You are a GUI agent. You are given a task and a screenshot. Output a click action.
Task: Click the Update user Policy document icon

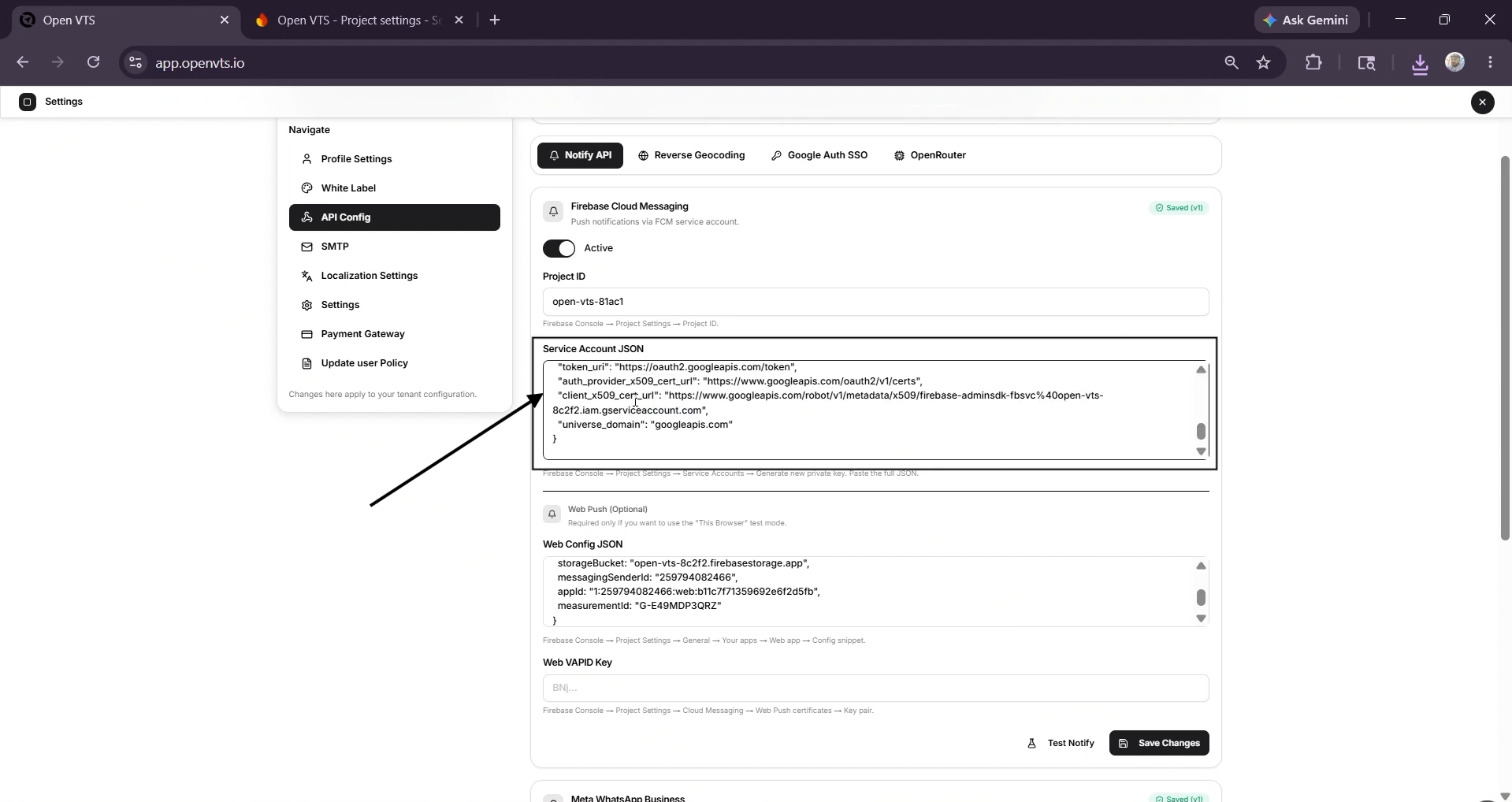[x=306, y=363]
